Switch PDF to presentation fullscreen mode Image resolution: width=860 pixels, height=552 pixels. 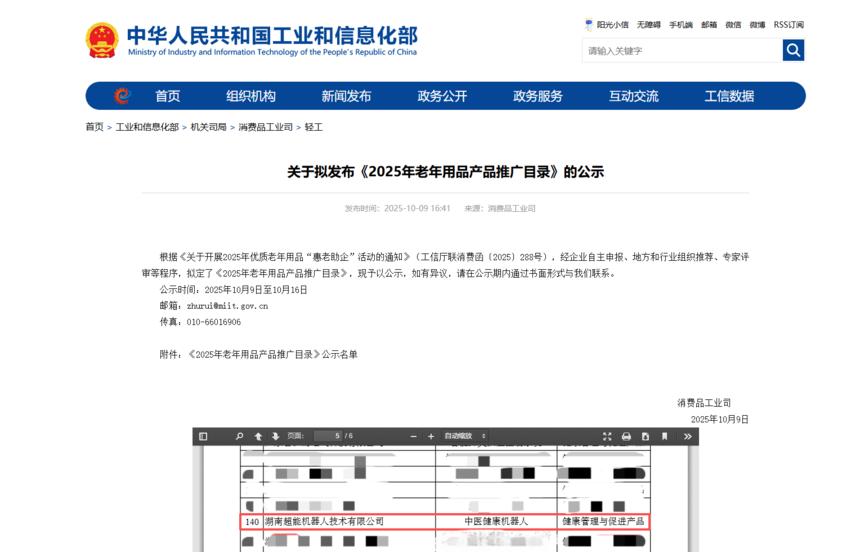(607, 436)
